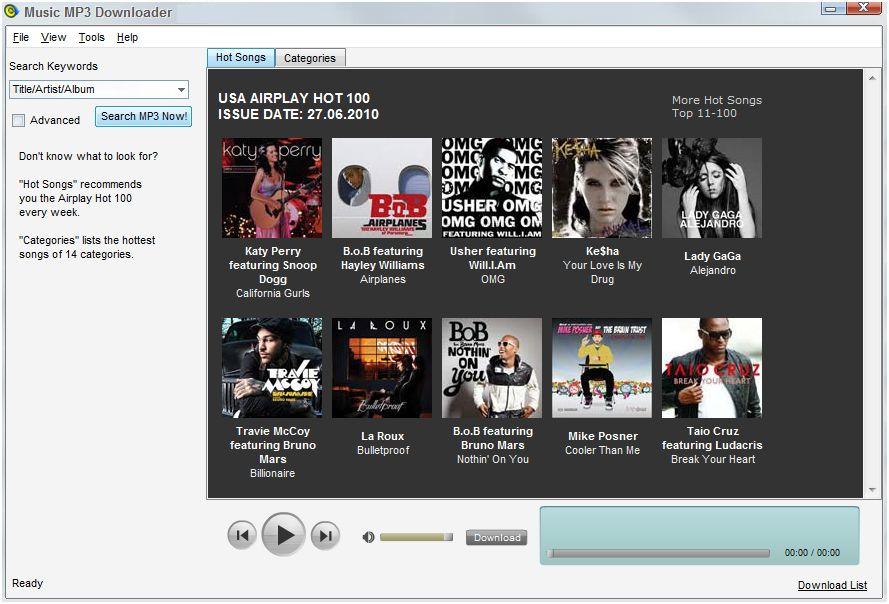Select Taio Cruz Break Your Heart cover
889x604 pixels.
coord(712,368)
